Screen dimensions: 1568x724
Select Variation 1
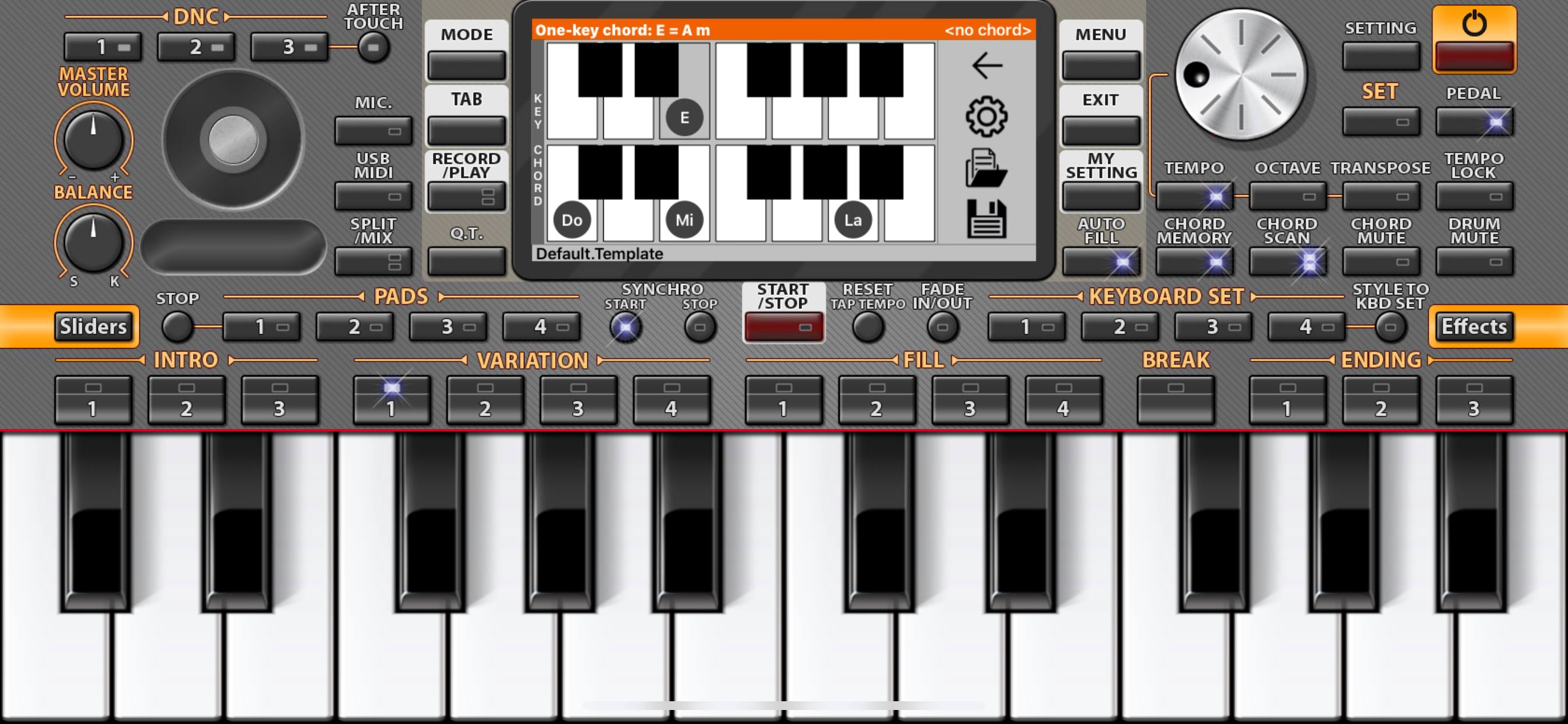[391, 400]
